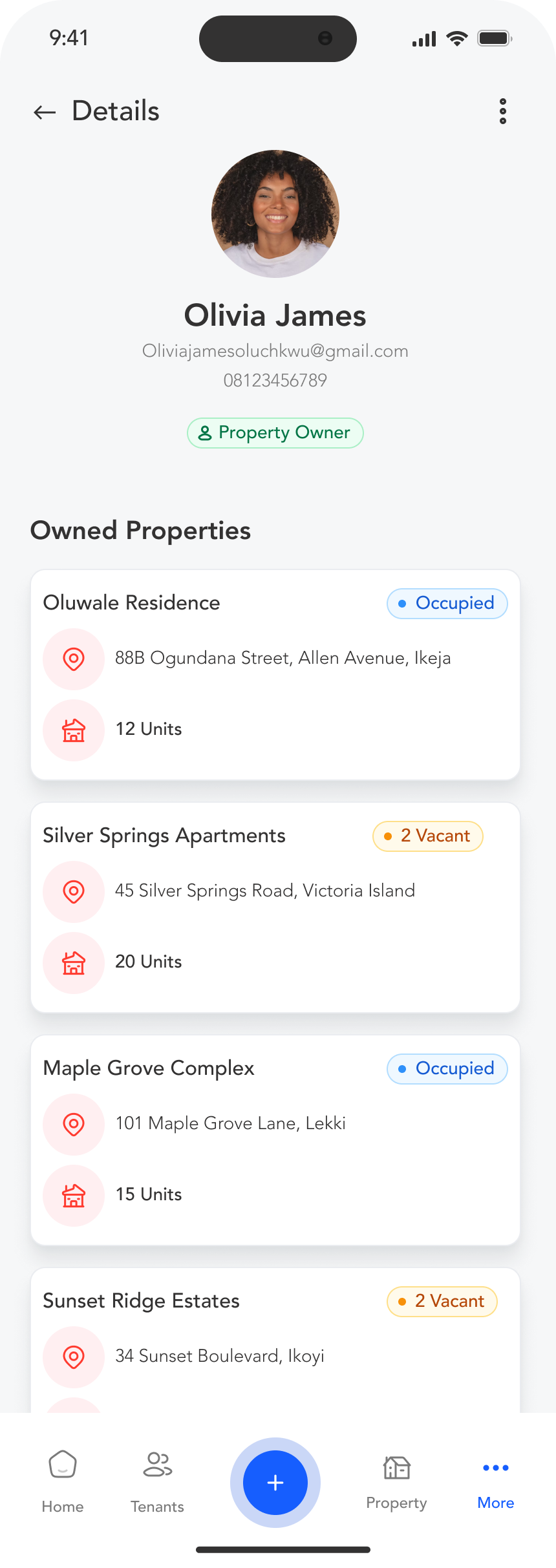Click location pin icon for Oluwale Residence
Viewport: 556px width, 1568px height.
[74, 659]
